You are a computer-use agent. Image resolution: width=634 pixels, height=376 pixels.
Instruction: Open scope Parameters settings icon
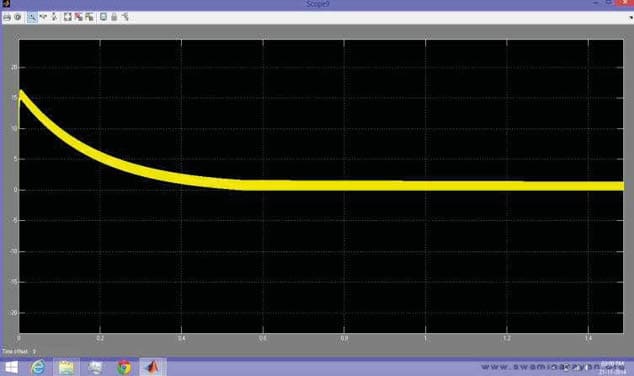pos(18,17)
